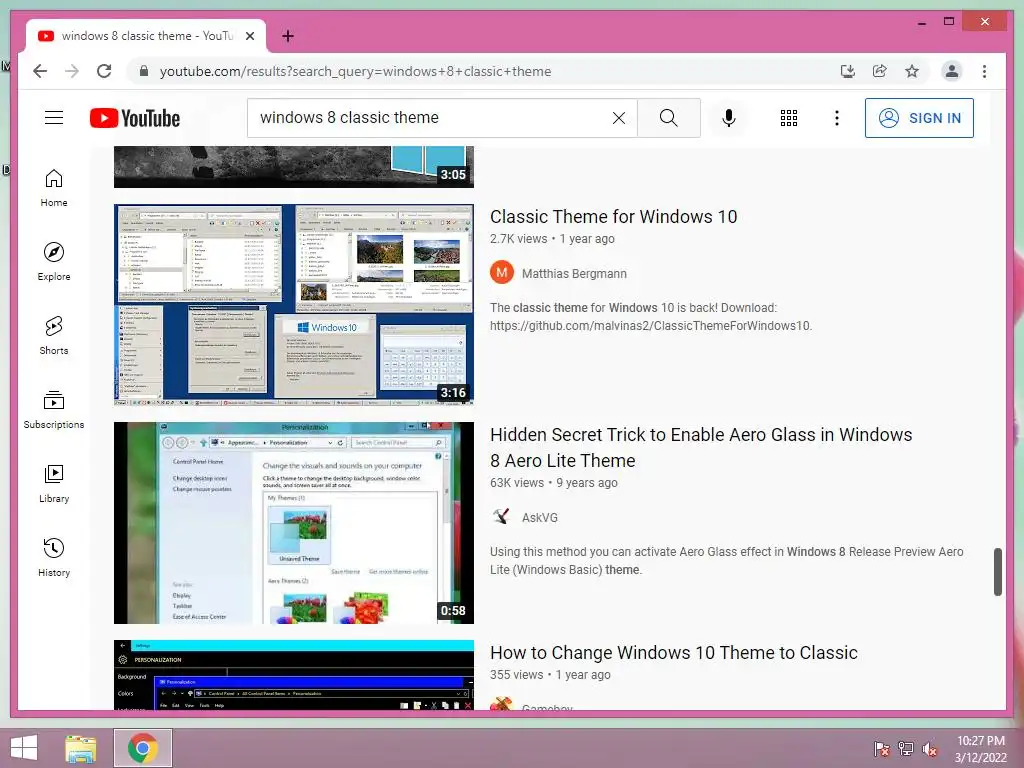This screenshot has height=768, width=1024.
Task: Open the Classic Theme for Windows 10 thumbnail
Action: pos(293,304)
